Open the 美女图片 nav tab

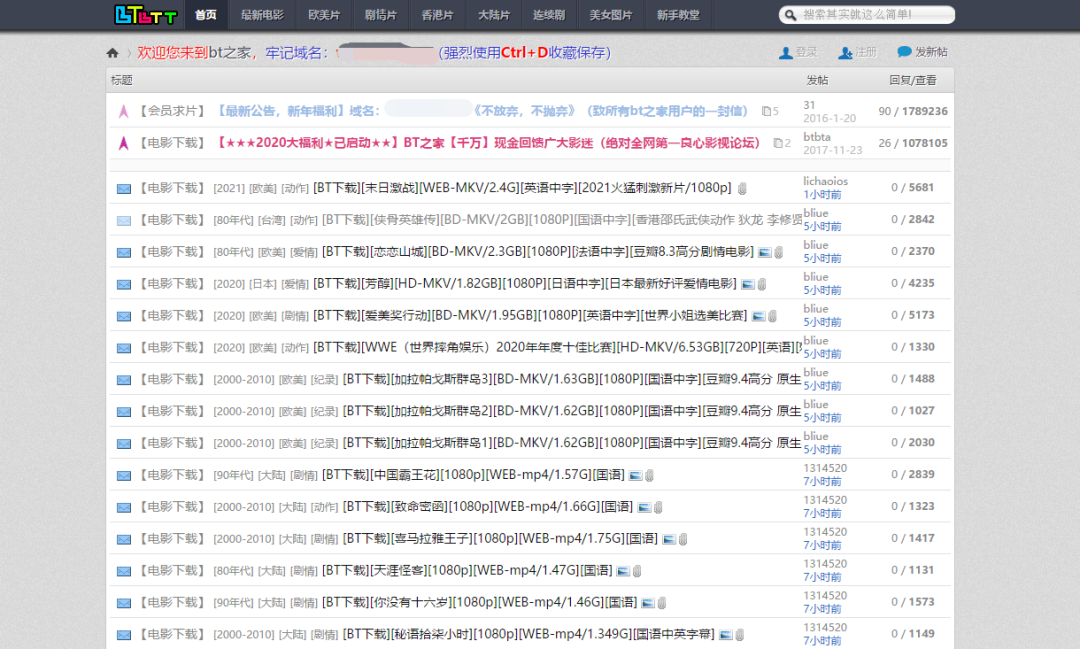point(611,14)
